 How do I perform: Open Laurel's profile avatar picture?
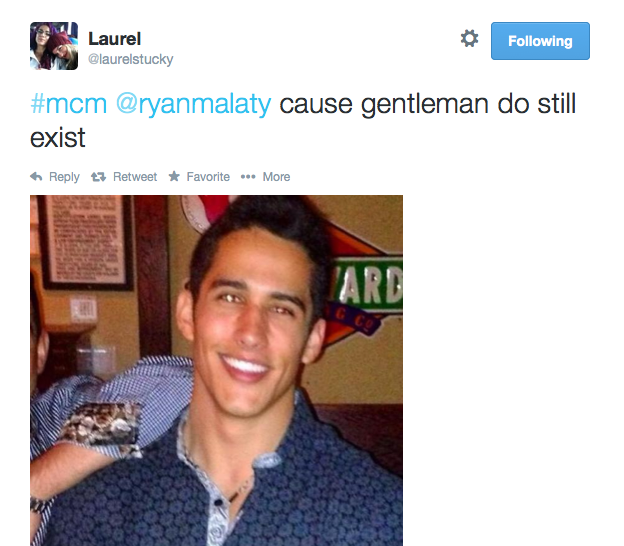pyautogui.click(x=54, y=46)
